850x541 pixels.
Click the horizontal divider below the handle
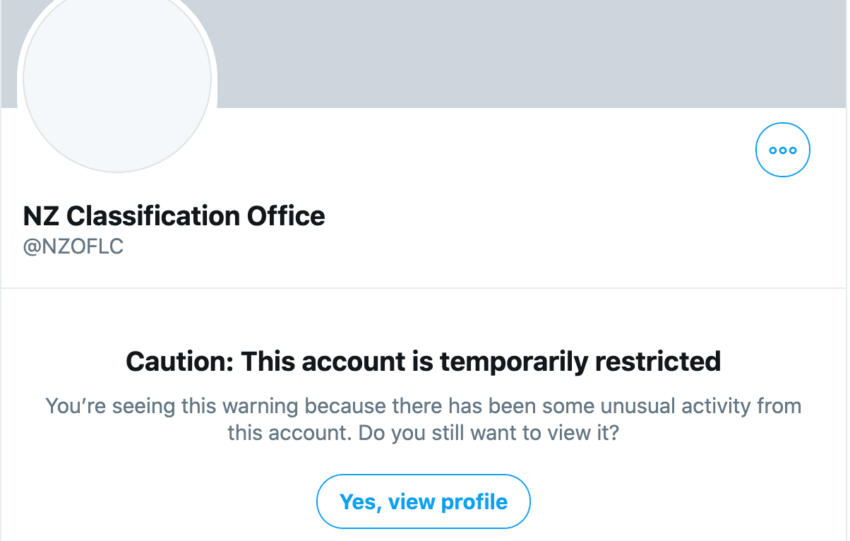click(424, 288)
